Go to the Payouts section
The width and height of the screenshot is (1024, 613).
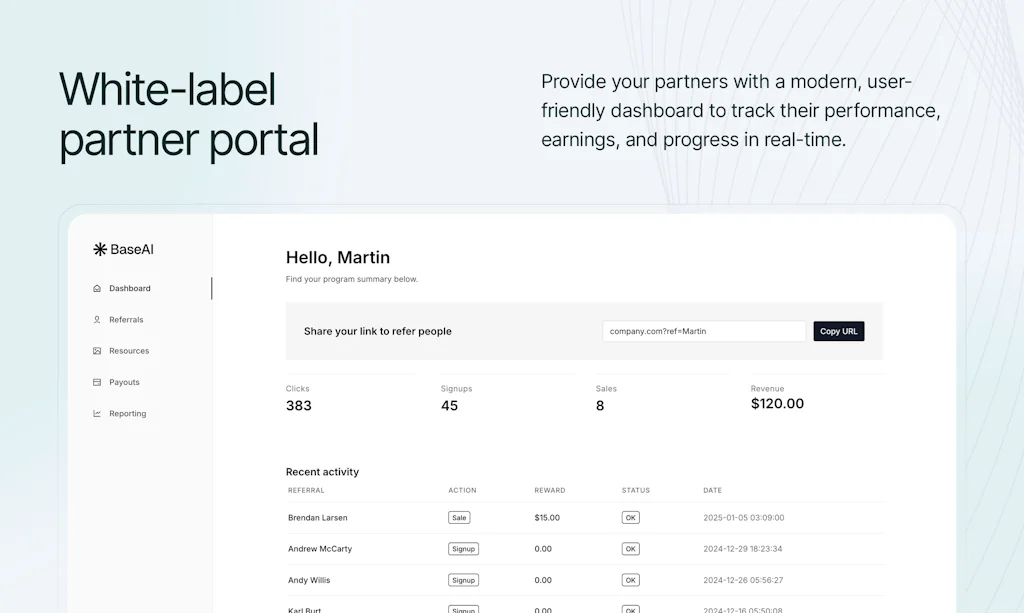coord(126,382)
